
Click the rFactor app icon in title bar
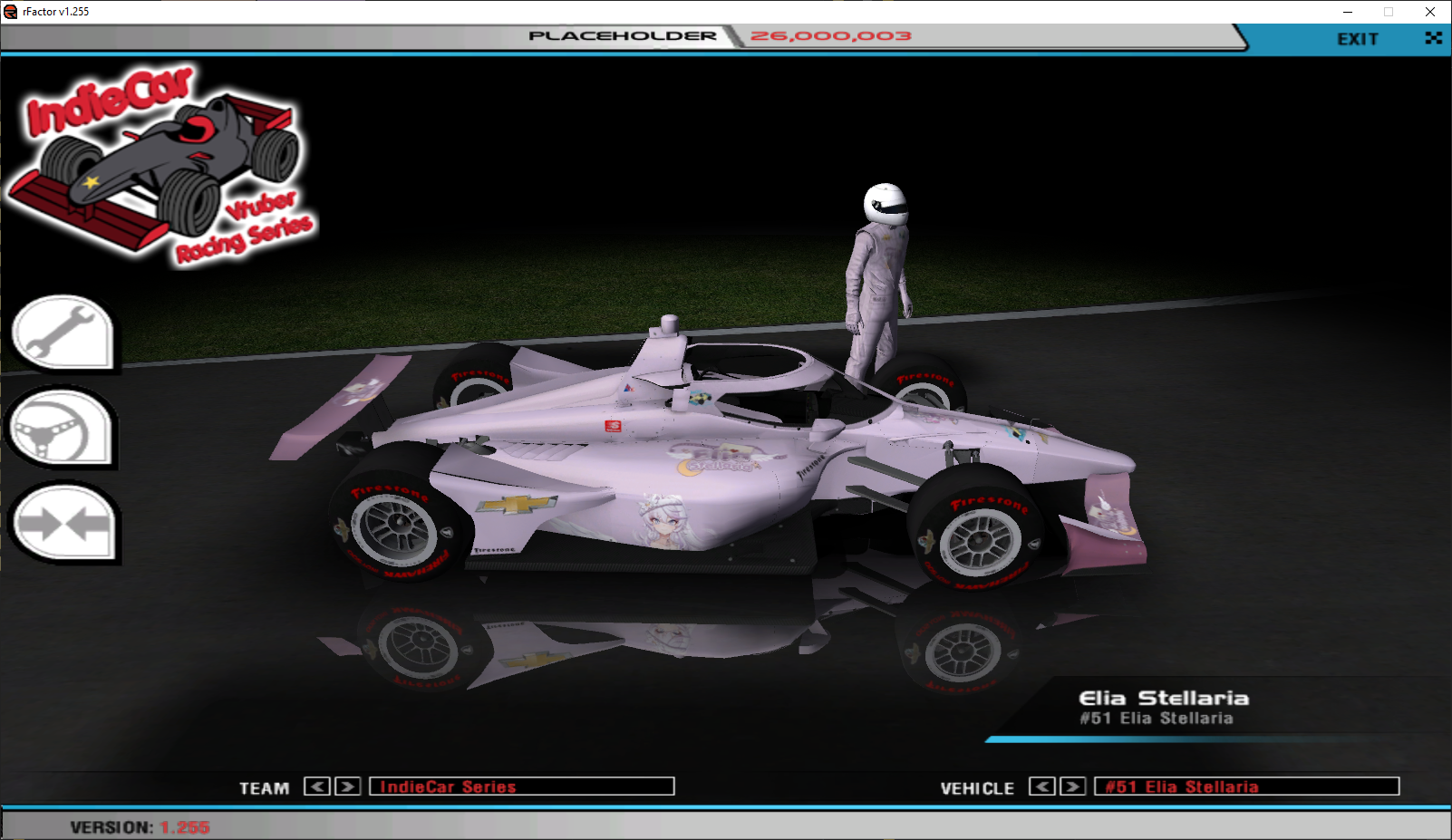pyautogui.click(x=11, y=12)
